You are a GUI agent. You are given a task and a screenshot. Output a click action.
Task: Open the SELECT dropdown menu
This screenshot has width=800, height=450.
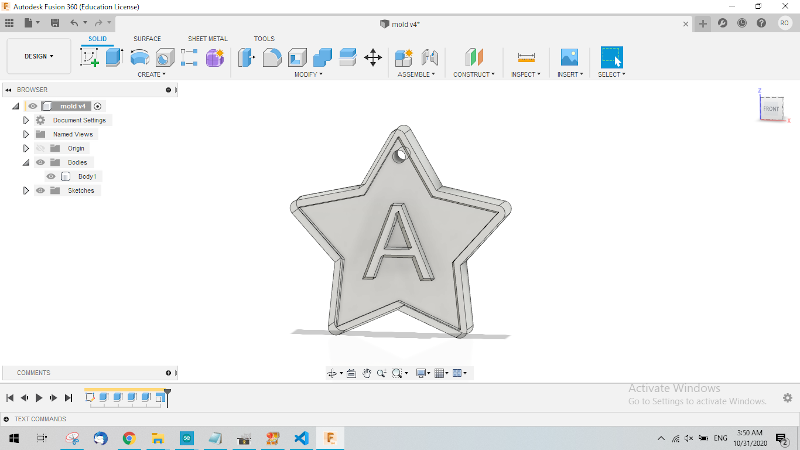(x=611, y=74)
